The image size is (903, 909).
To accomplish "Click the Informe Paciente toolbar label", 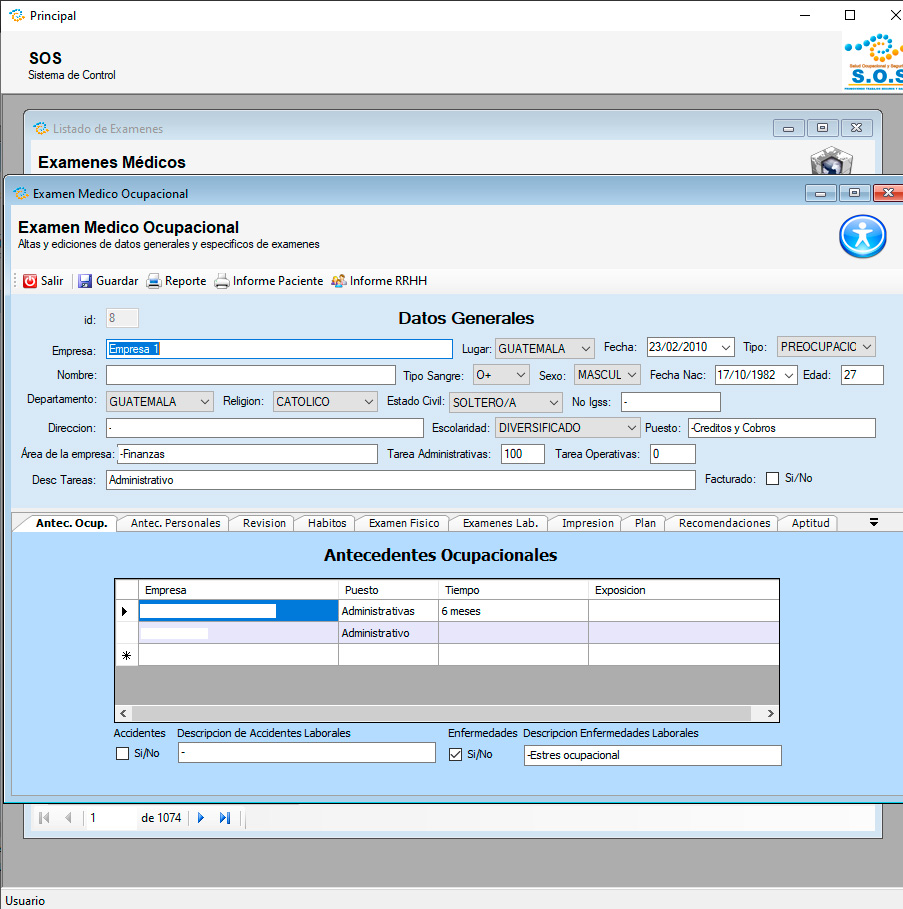I will tap(278, 281).
